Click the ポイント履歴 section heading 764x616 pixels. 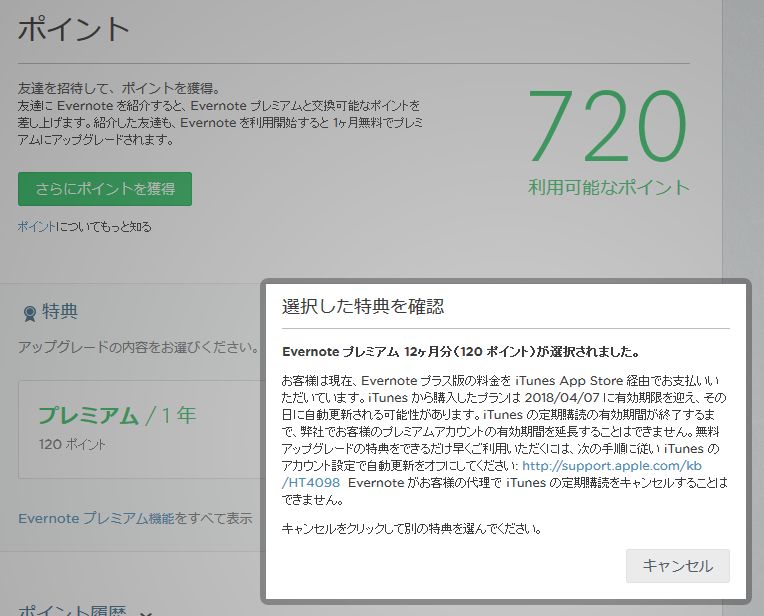click(x=74, y=610)
